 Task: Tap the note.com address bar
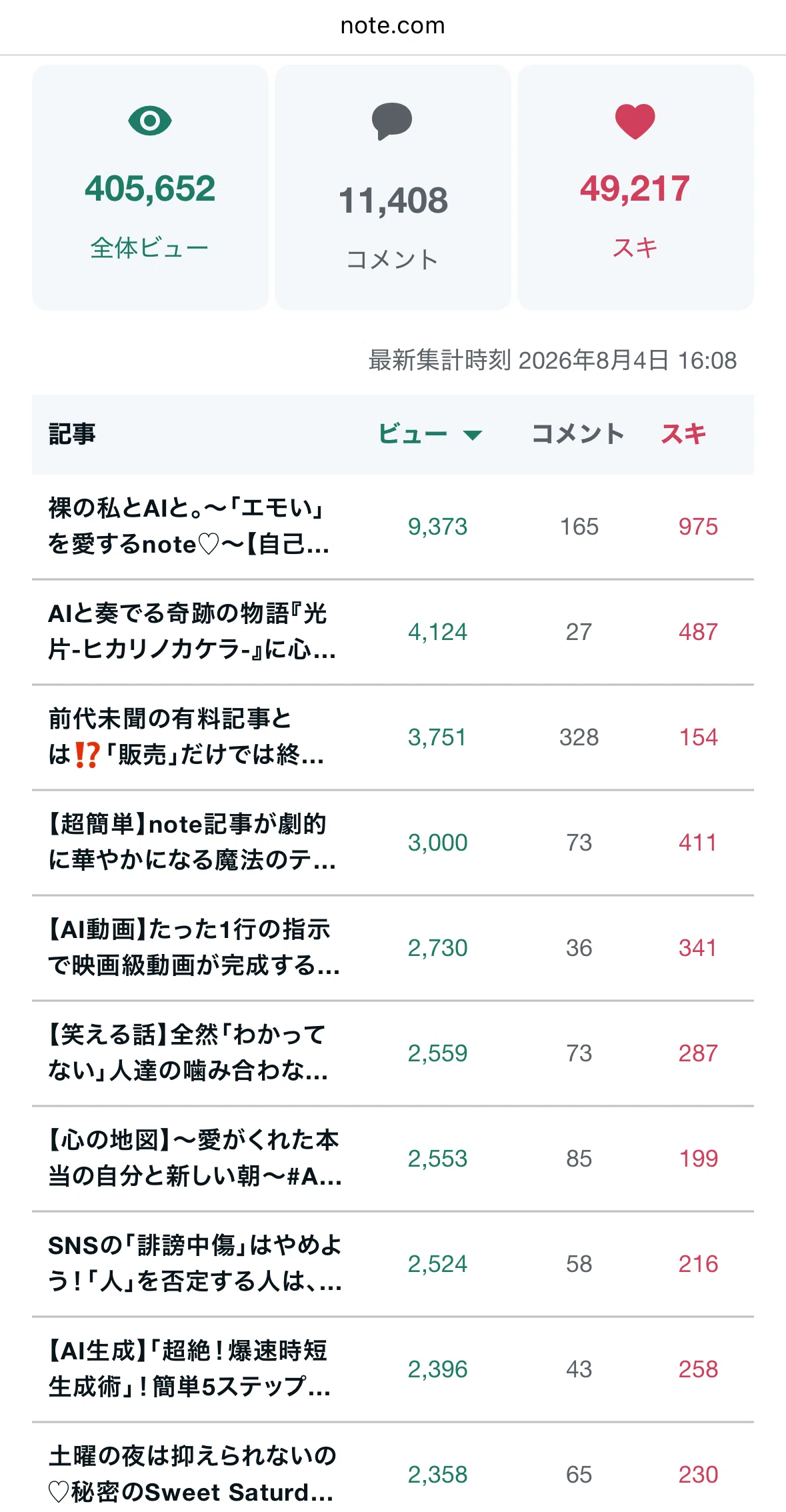[x=393, y=26]
